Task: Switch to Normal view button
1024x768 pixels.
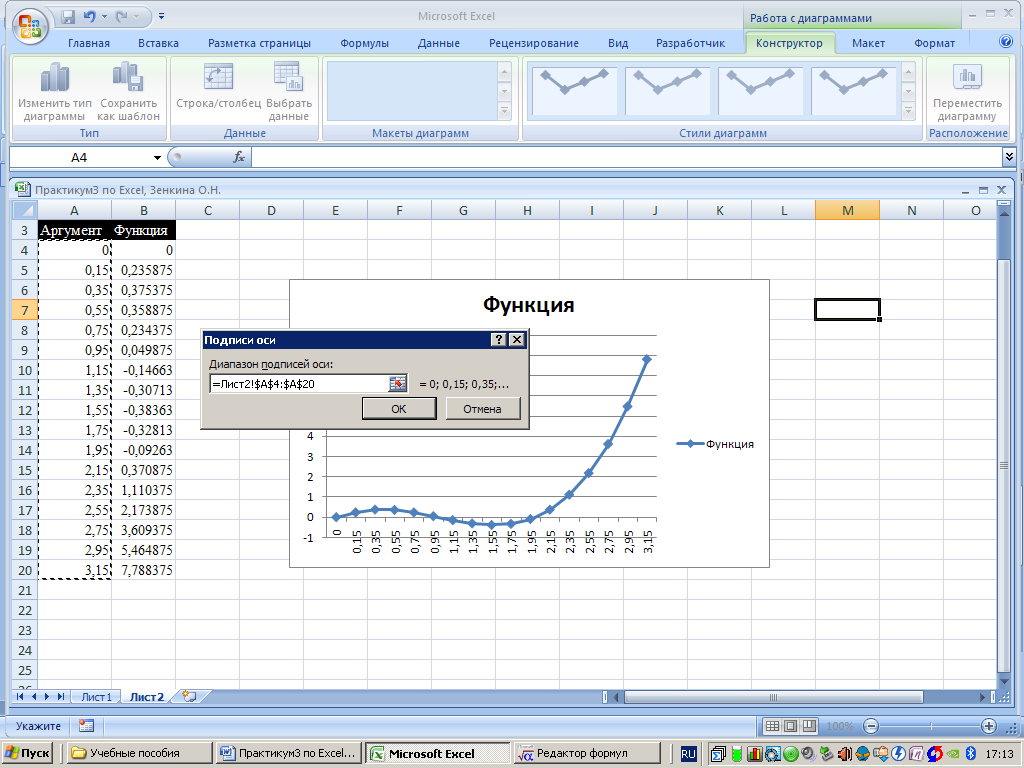Action: pyautogui.click(x=772, y=726)
